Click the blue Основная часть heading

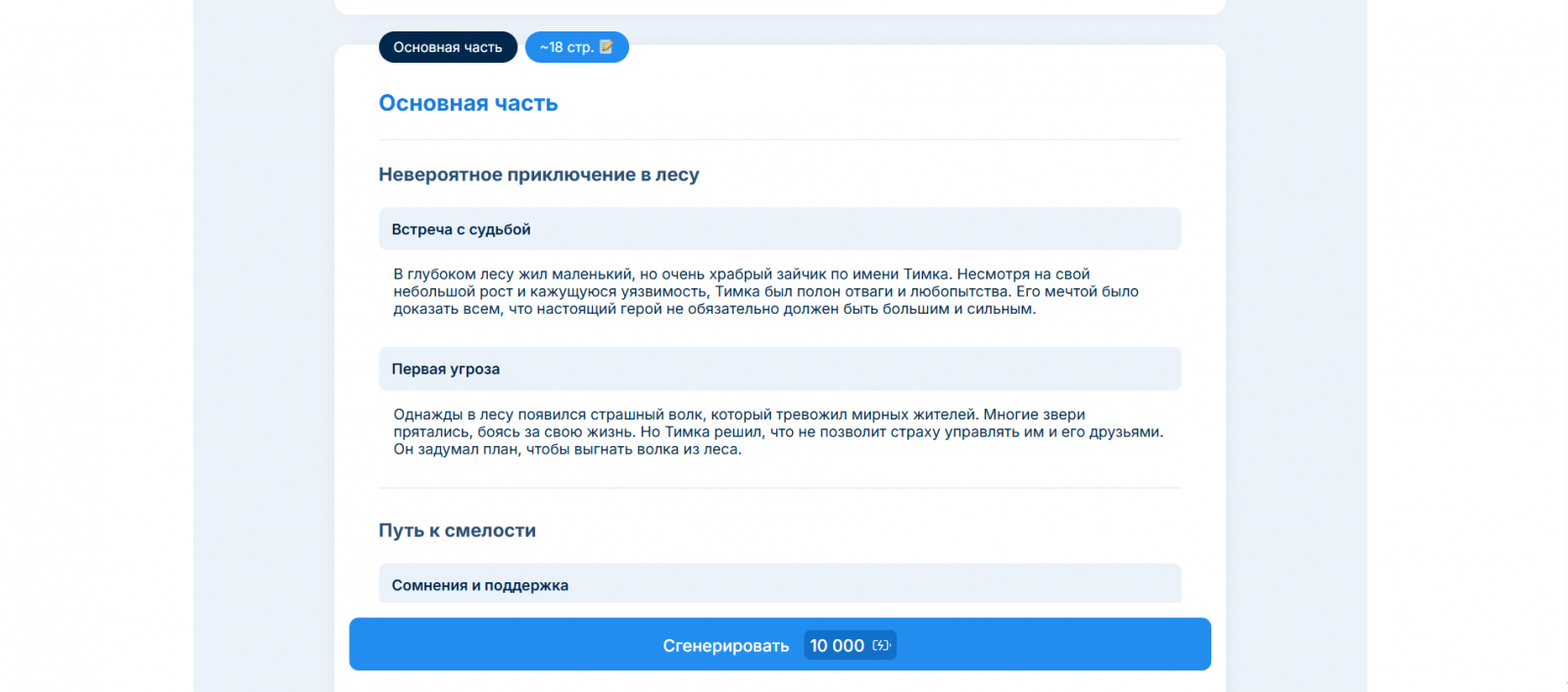click(x=468, y=103)
